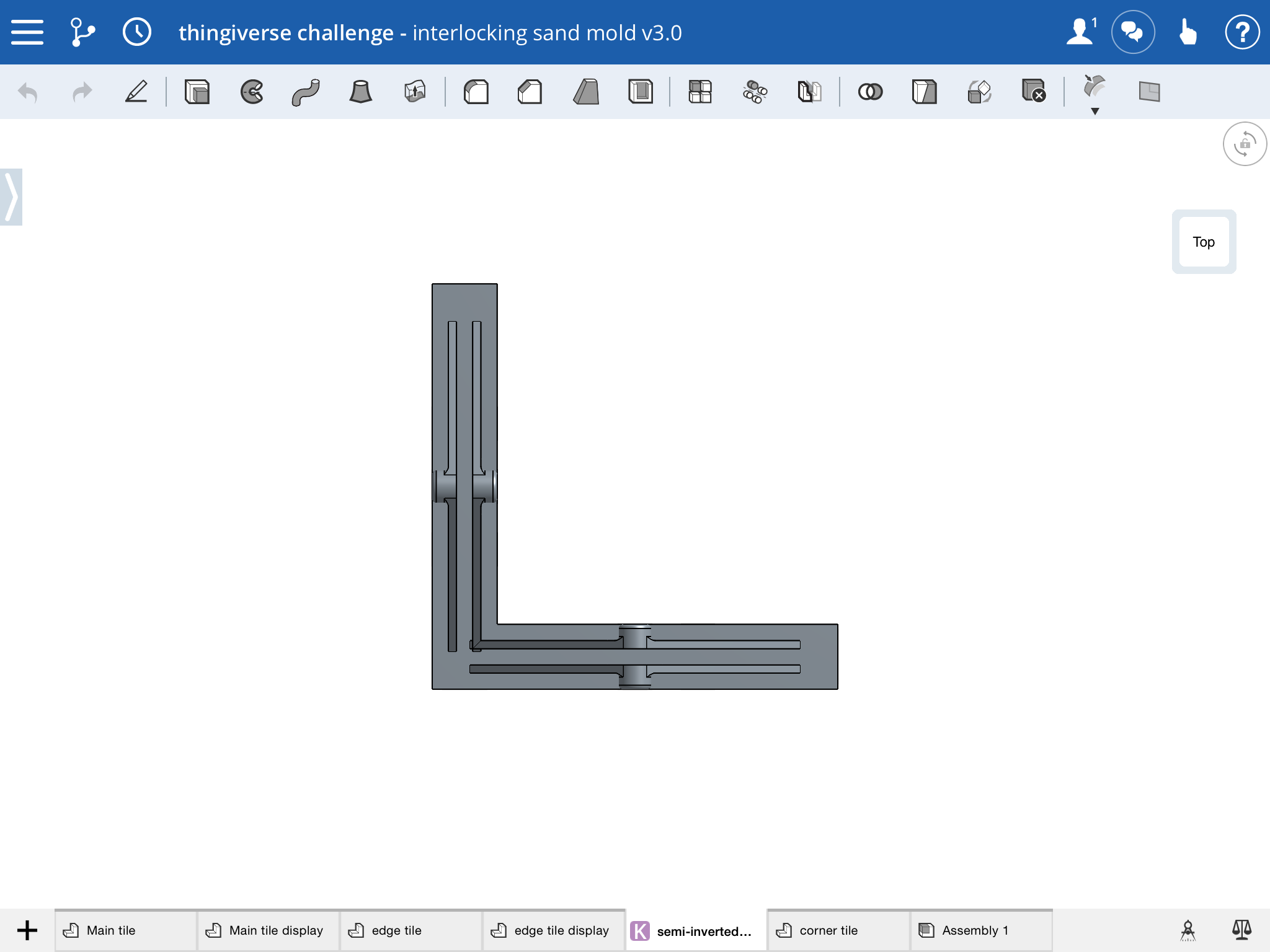Screen dimensions: 1270x952
Task: Open document history clock icon
Action: (137, 32)
